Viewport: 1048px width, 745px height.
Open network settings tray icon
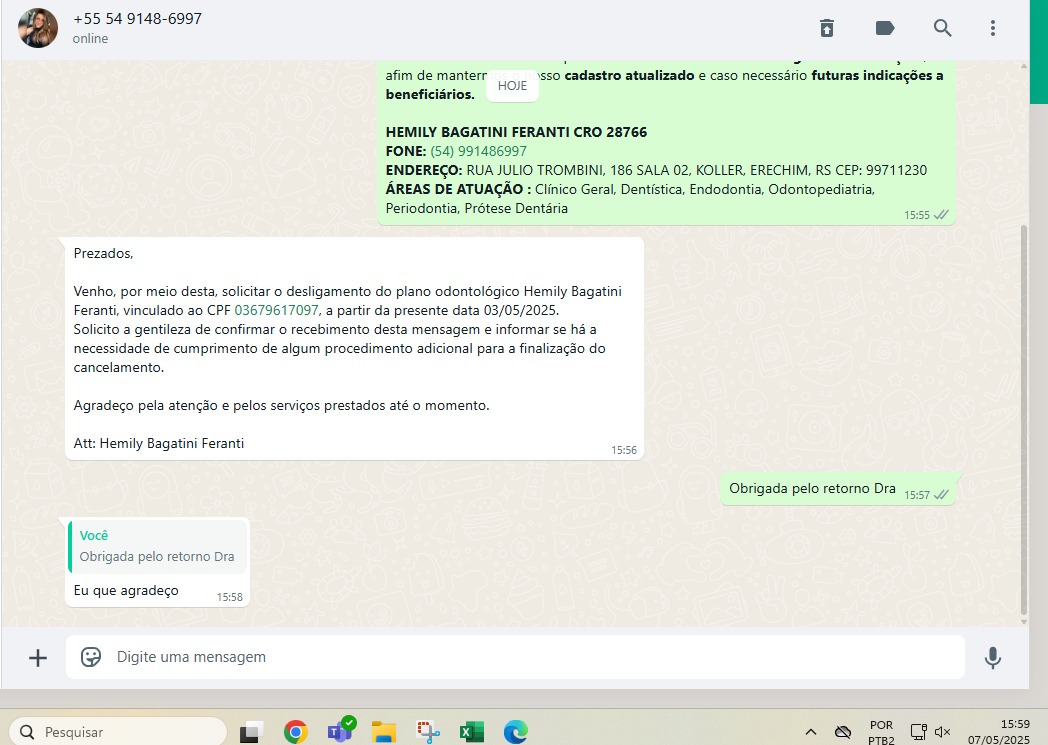point(918,732)
